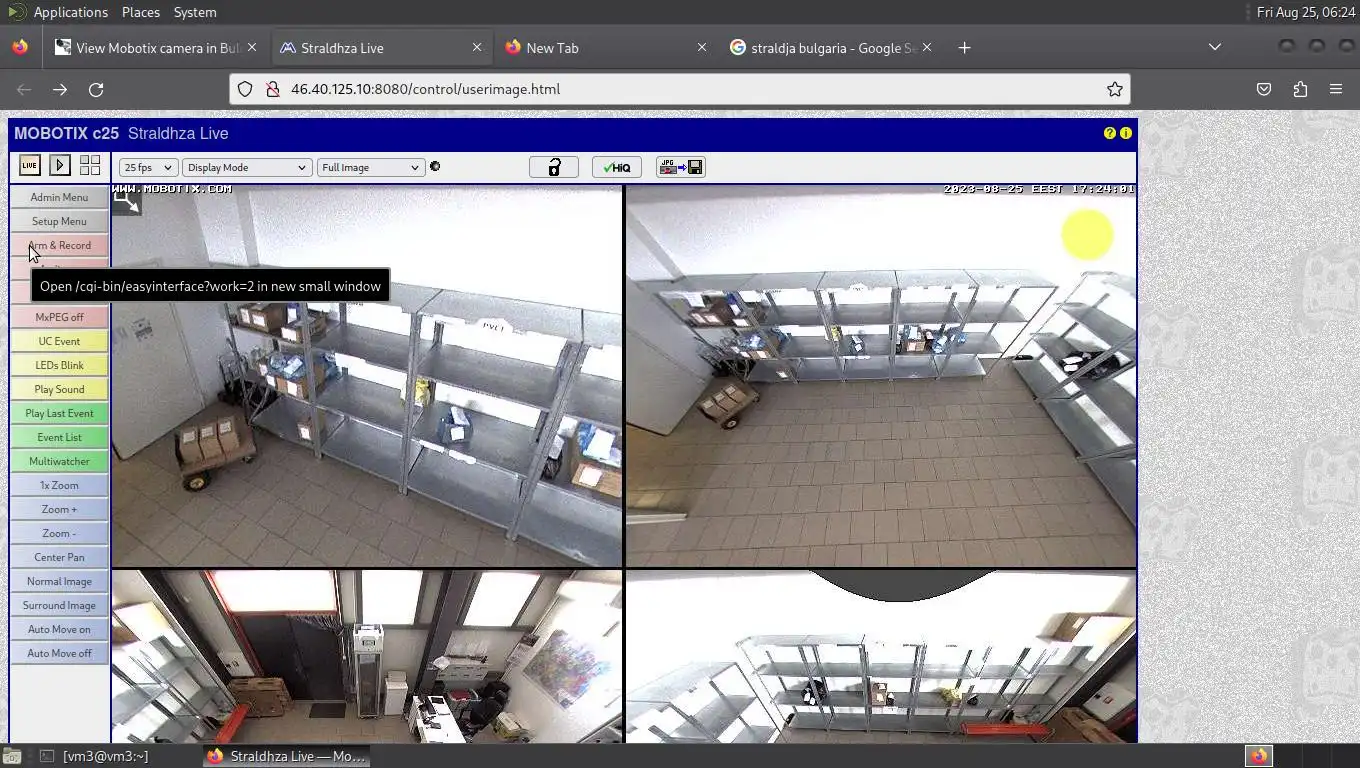Open the multiview grid icon
The height and width of the screenshot is (768, 1360).
pyautogui.click(x=90, y=166)
